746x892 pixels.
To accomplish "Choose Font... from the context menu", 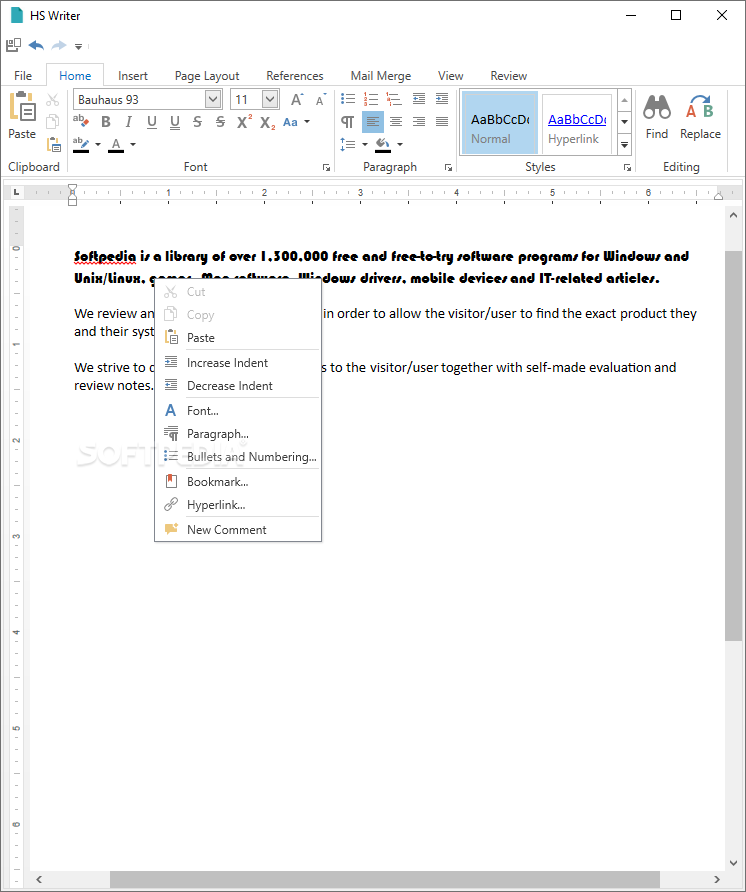I will pos(238,411).
